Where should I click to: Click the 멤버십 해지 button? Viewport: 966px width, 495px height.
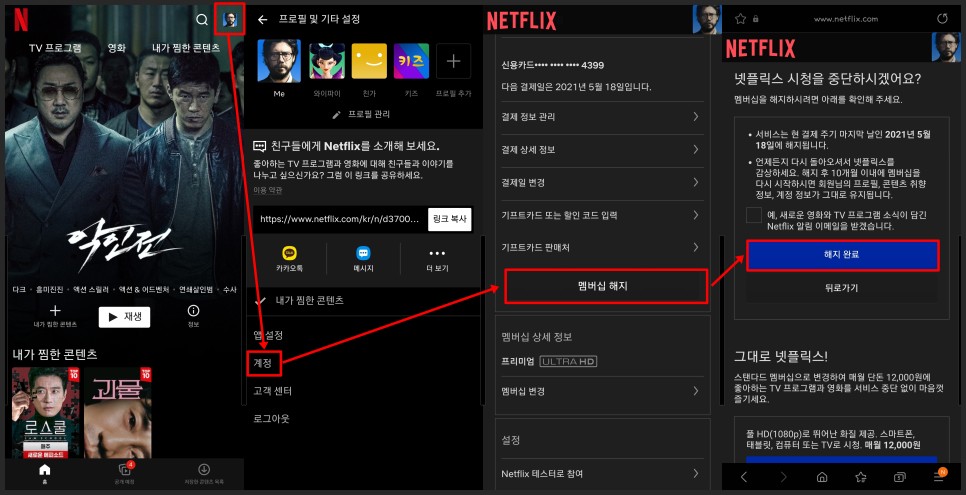click(x=606, y=286)
